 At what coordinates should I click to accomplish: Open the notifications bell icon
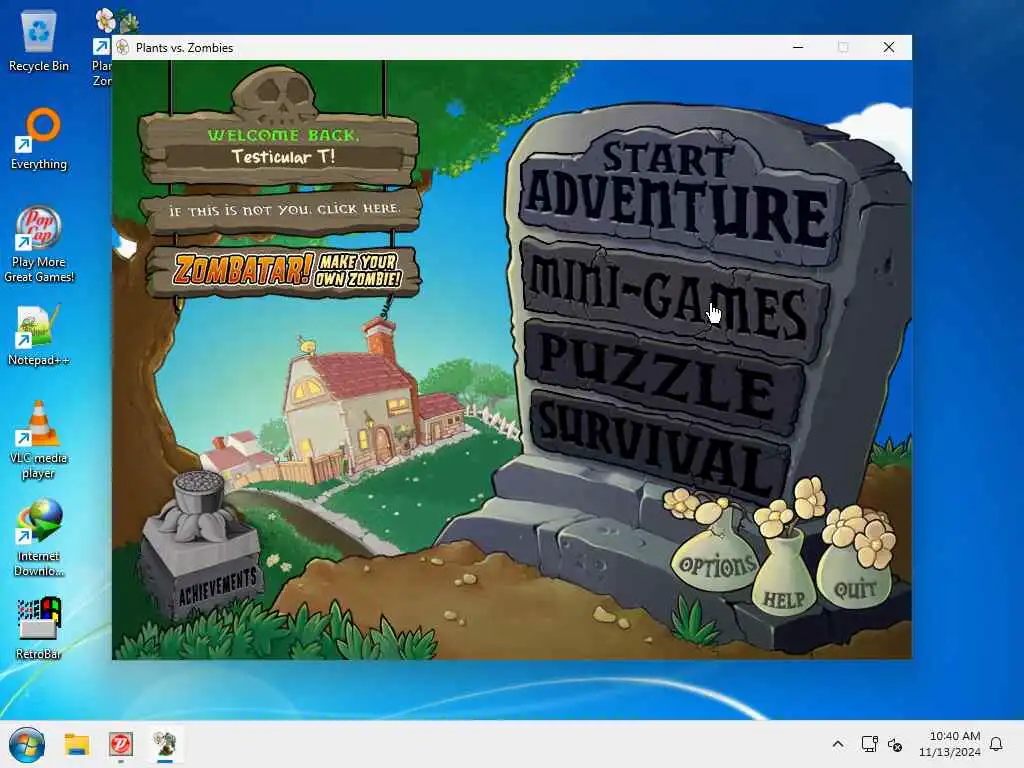pos(996,744)
